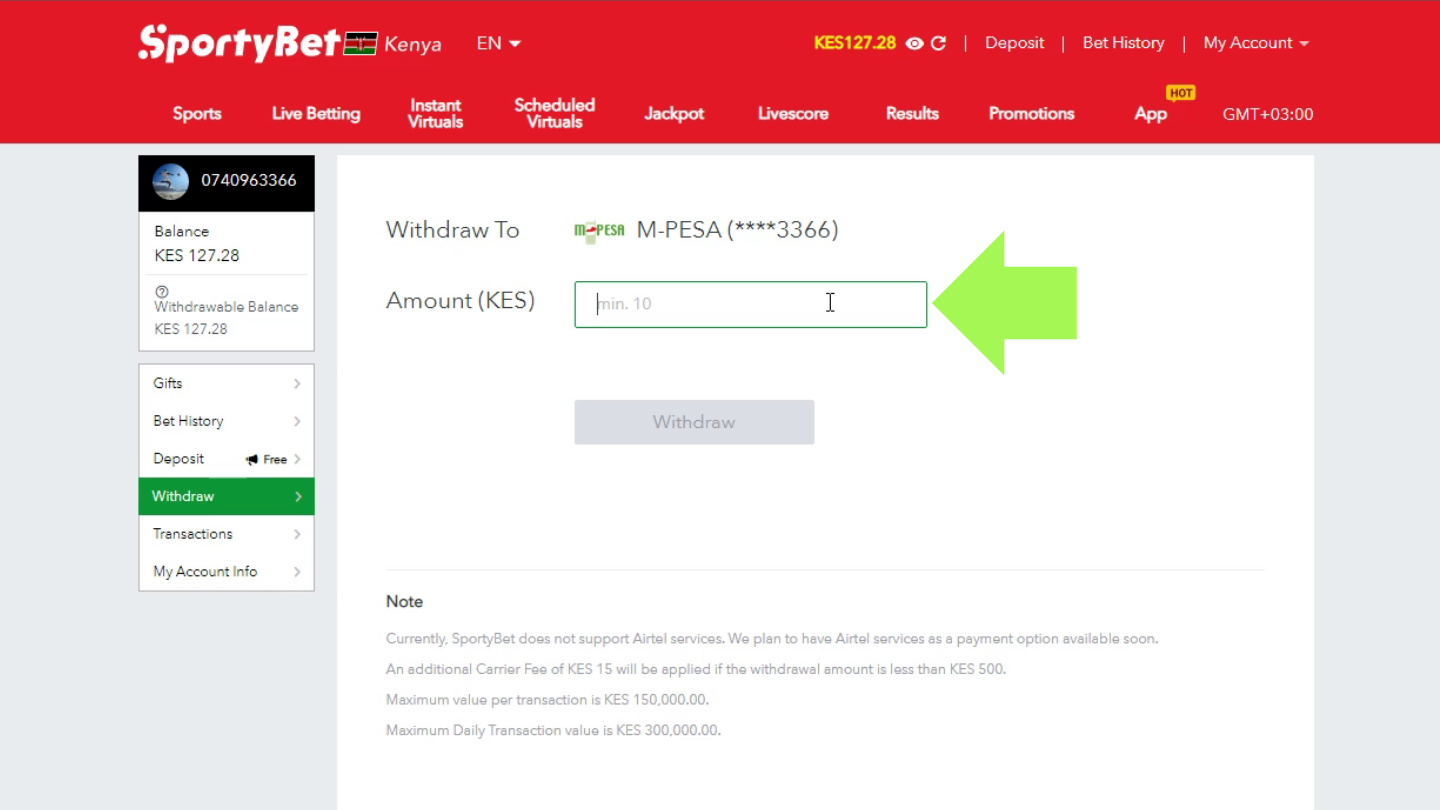1440x810 pixels.
Task: Click the user profile avatar picture
Action: 171,181
